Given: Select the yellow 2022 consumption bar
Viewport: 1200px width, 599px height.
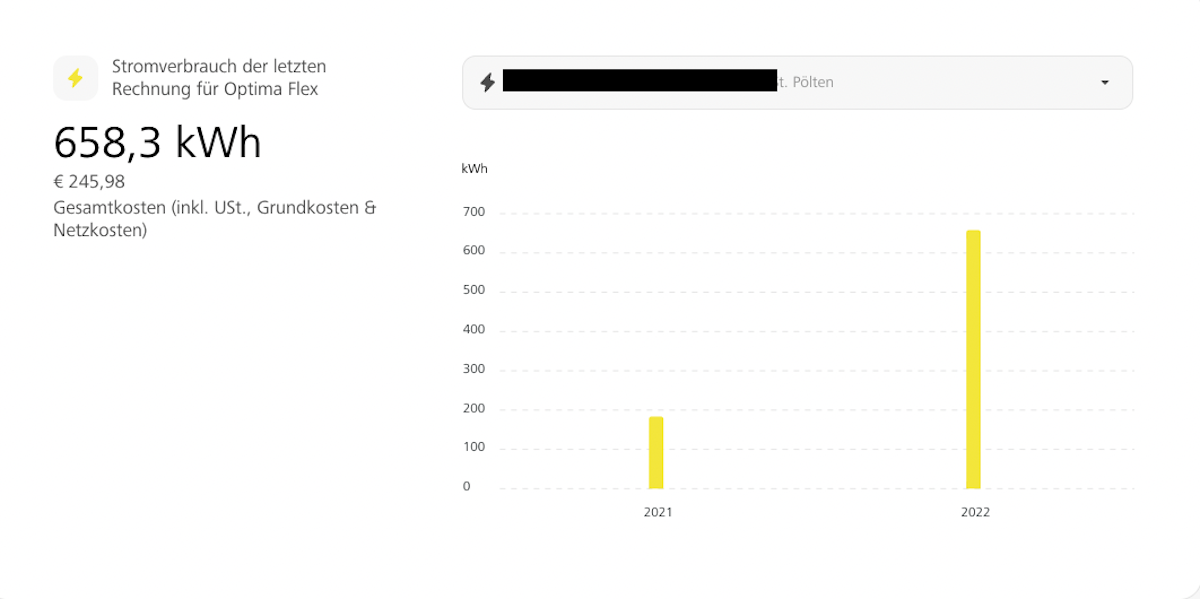Looking at the screenshot, I should (x=973, y=360).
